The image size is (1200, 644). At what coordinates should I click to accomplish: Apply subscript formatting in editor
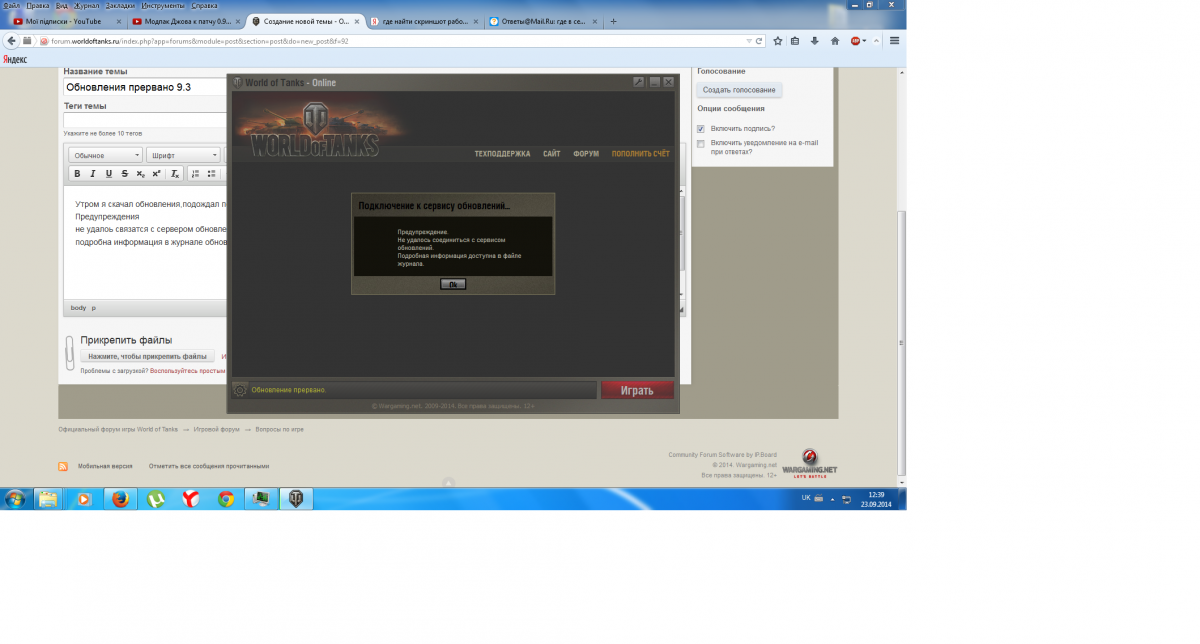[x=141, y=174]
